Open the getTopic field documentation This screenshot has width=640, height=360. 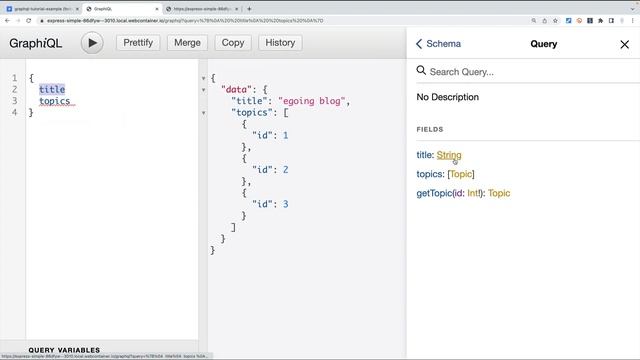coord(434,193)
